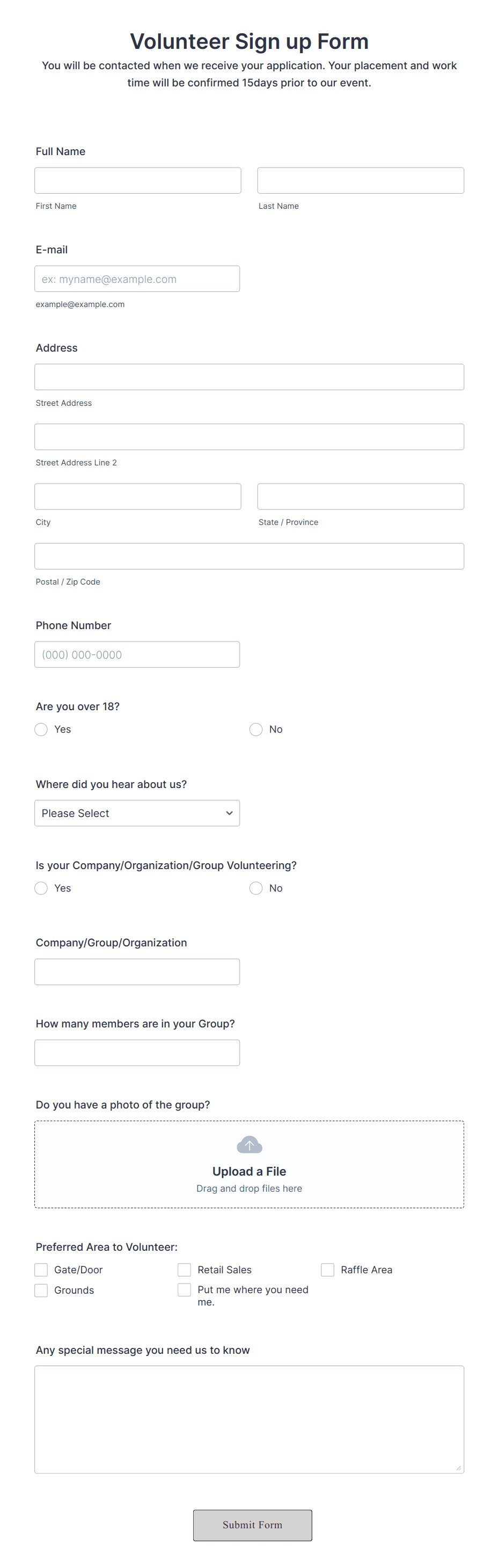Click the Phone Number field
The image size is (499, 1568).
coord(137,654)
